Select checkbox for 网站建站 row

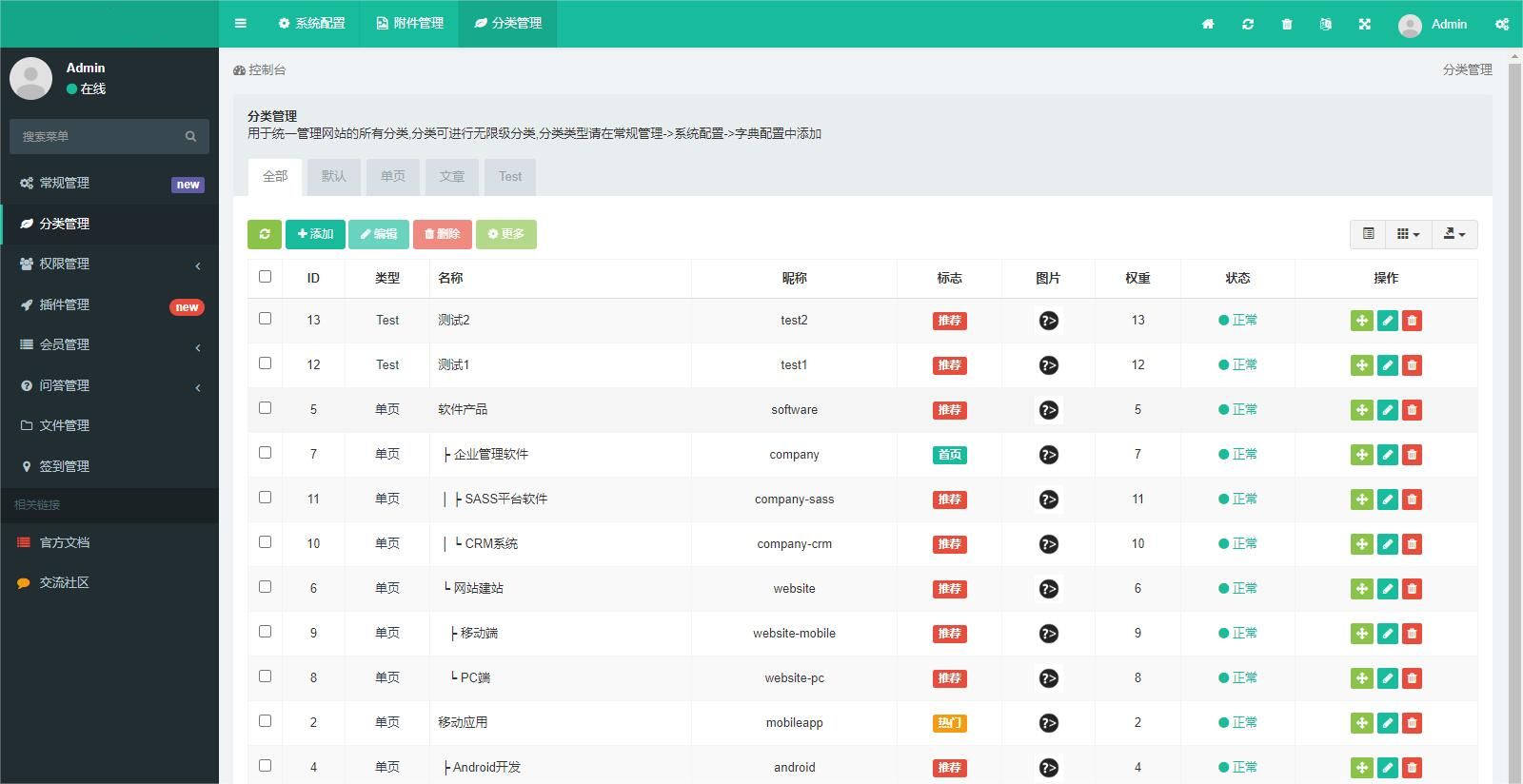[265, 587]
